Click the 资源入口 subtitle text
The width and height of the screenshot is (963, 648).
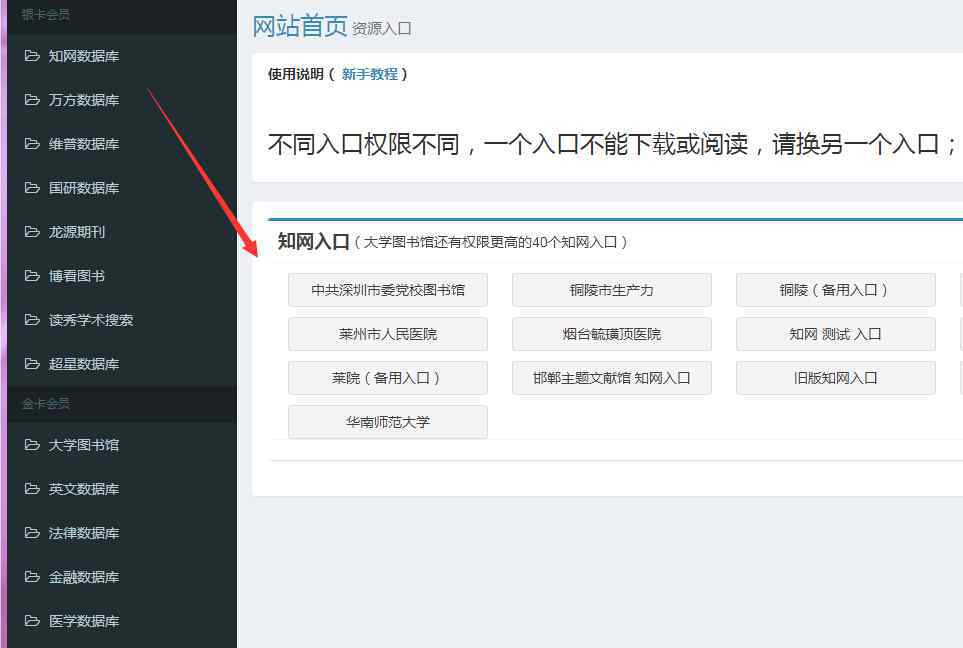click(381, 29)
